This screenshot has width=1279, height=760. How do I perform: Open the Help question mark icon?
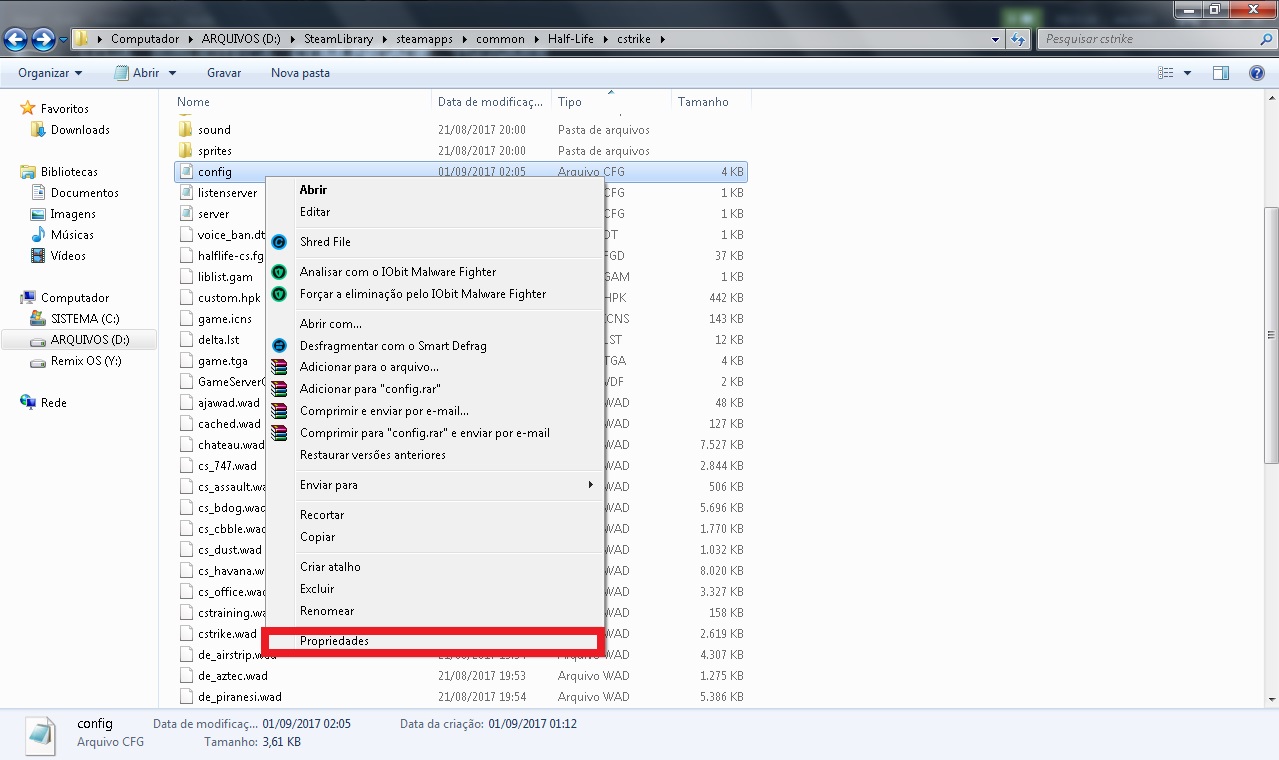(1256, 73)
